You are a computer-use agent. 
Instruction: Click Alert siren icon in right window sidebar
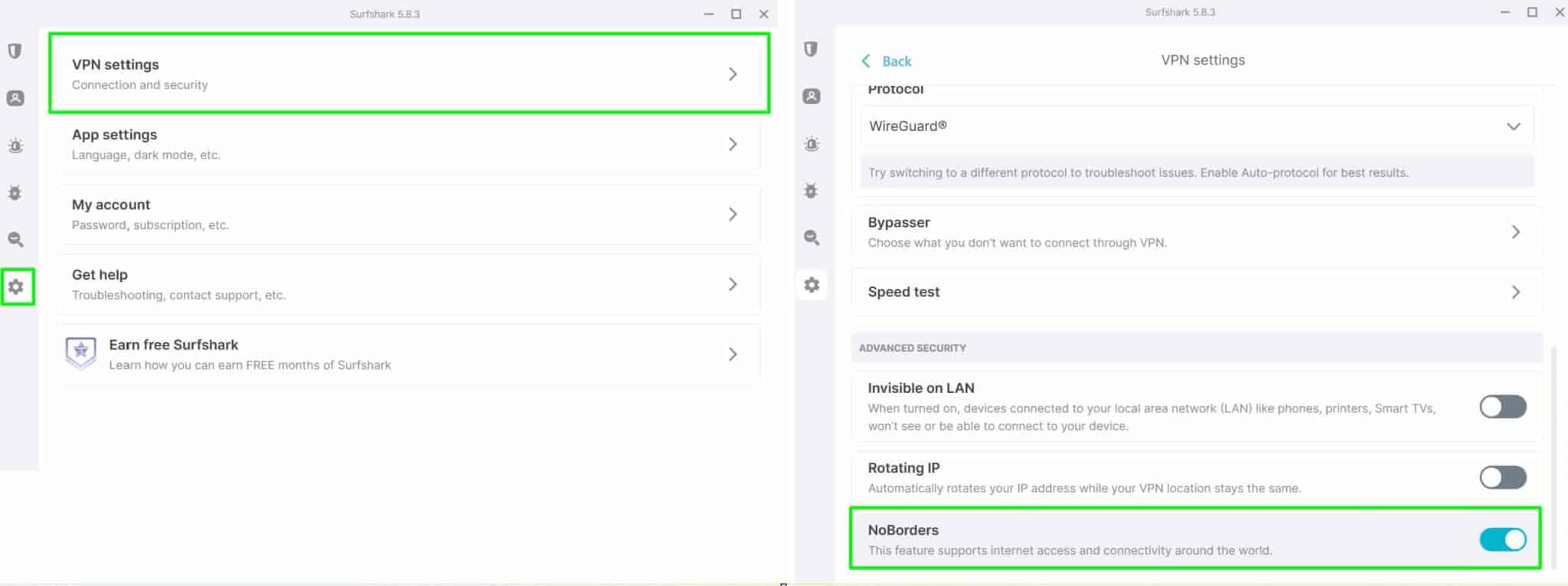[812, 143]
